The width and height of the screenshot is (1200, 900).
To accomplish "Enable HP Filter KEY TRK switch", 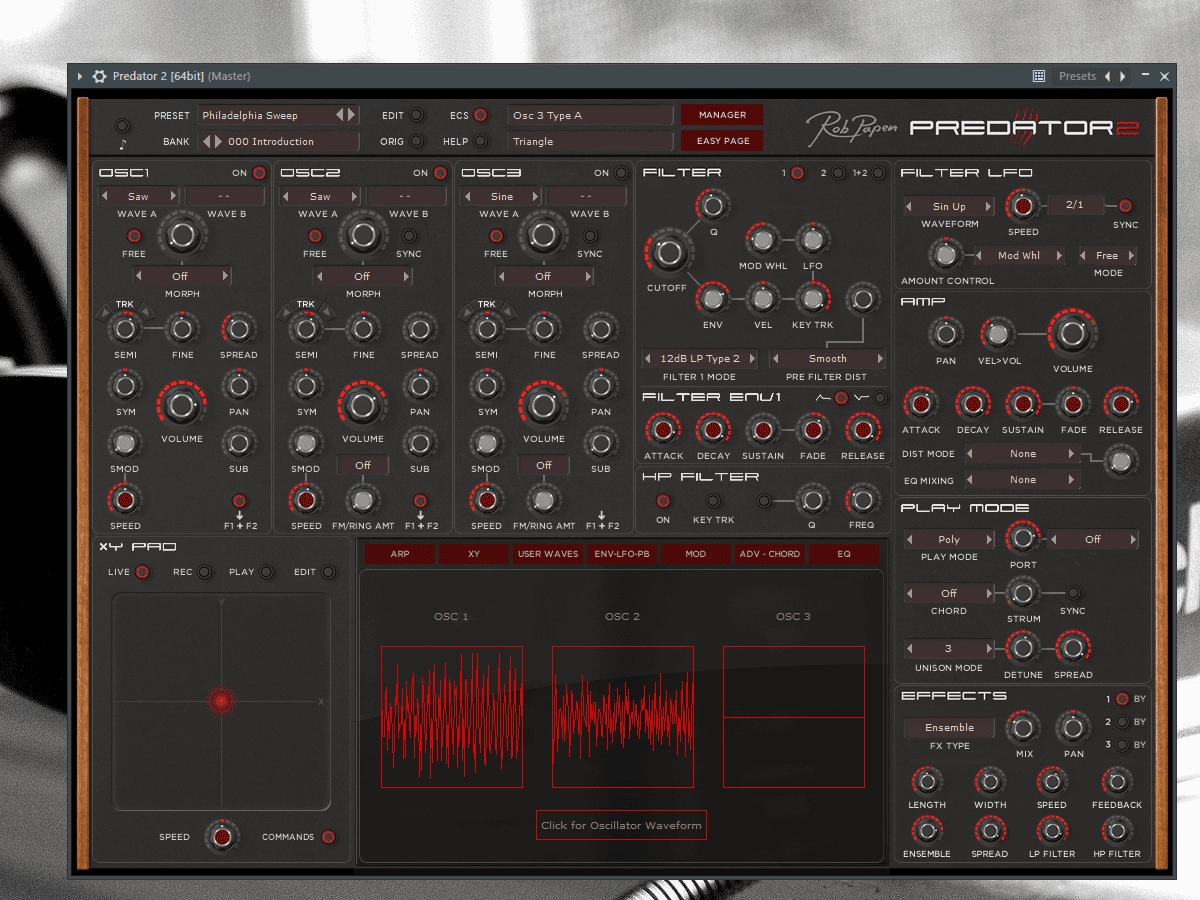I will pyautogui.click(x=713, y=501).
